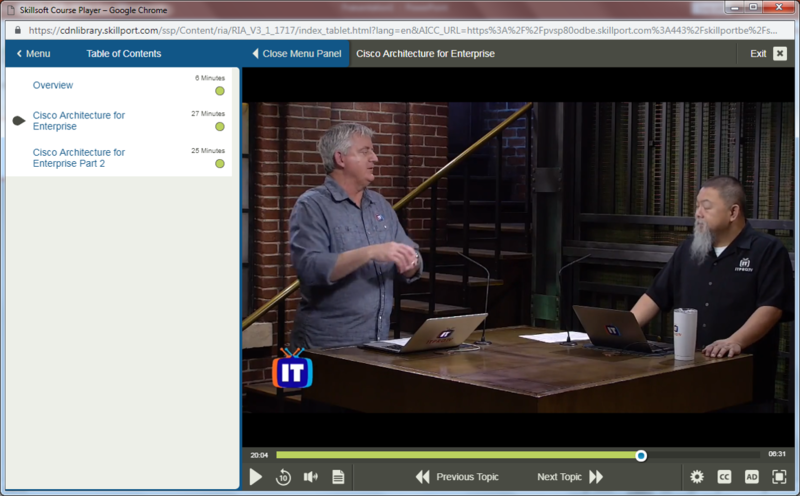Close Menu Panel
Screen dimensions: 800x496
pyautogui.click(x=297, y=54)
